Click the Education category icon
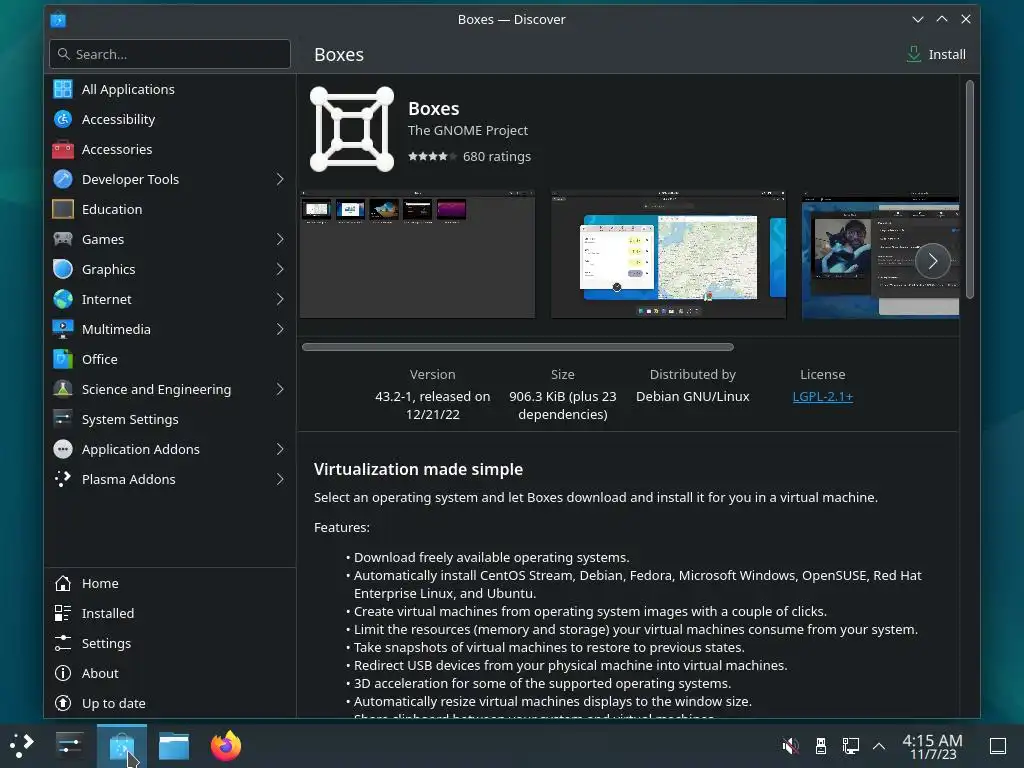Screen dimensions: 1024x768 pyautogui.click(x=63, y=209)
